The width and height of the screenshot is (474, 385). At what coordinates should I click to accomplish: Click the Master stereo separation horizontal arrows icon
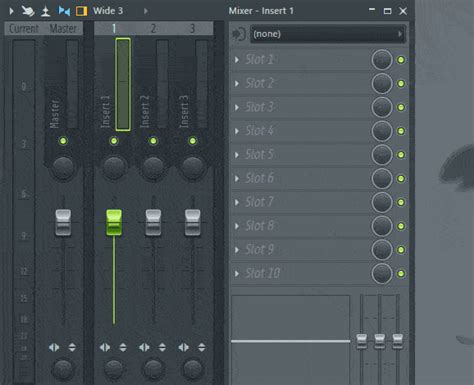tap(54, 348)
